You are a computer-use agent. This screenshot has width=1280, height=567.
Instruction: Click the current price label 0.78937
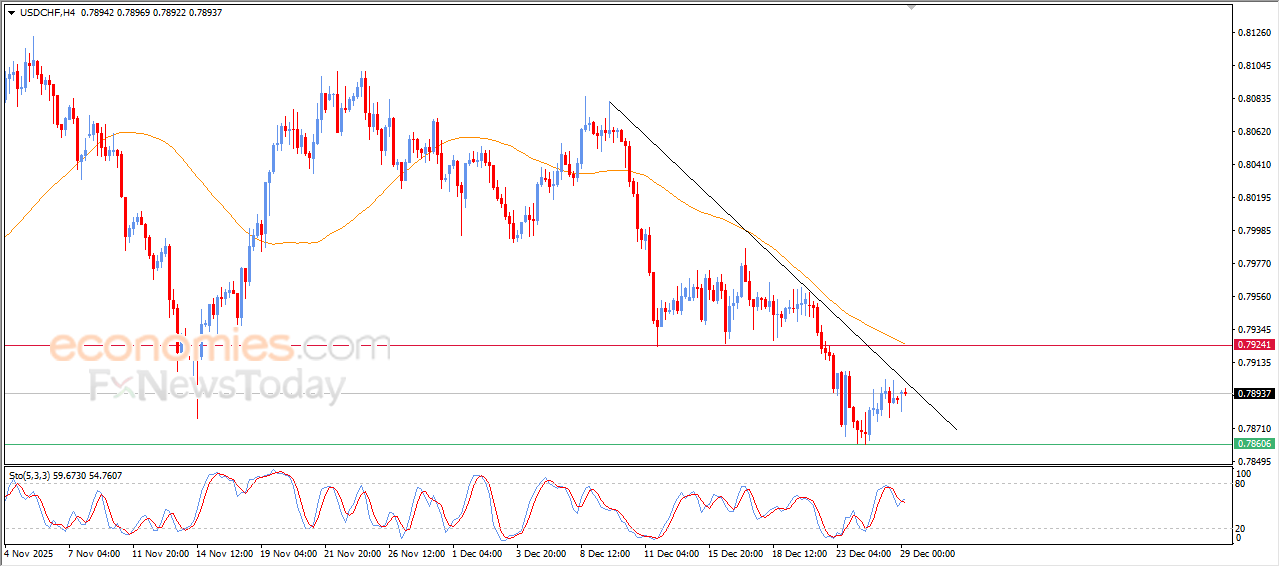[1254, 394]
